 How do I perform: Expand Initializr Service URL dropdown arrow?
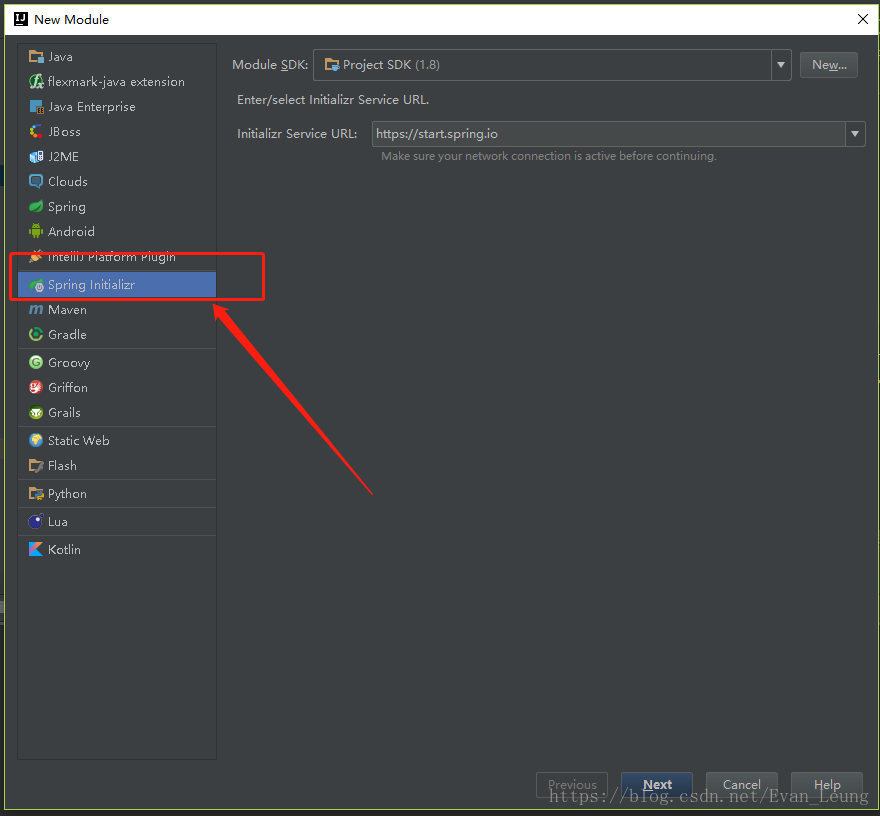[855, 134]
